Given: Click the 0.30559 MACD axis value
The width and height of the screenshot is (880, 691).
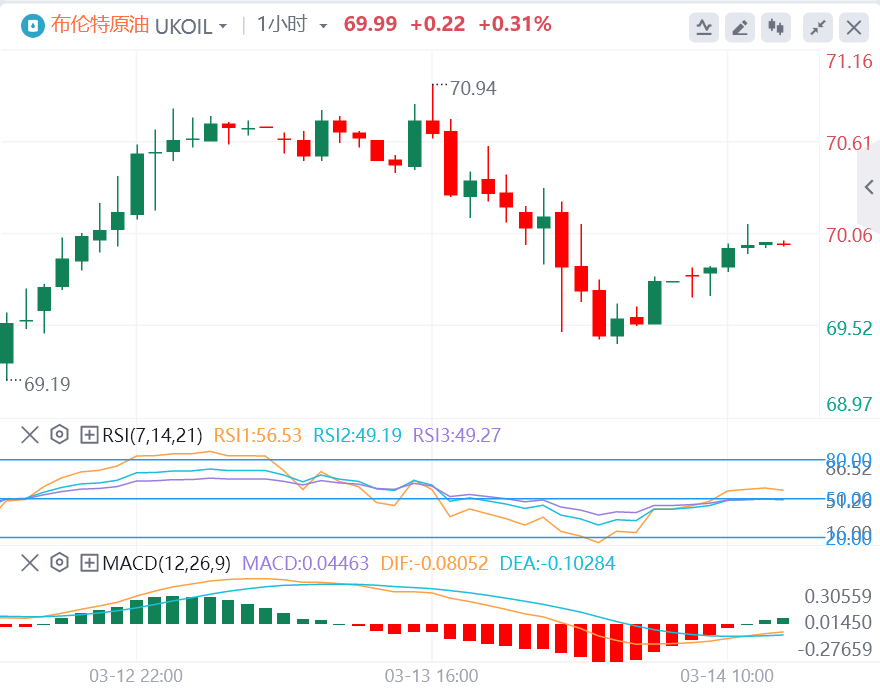Looking at the screenshot, I should (x=838, y=596).
